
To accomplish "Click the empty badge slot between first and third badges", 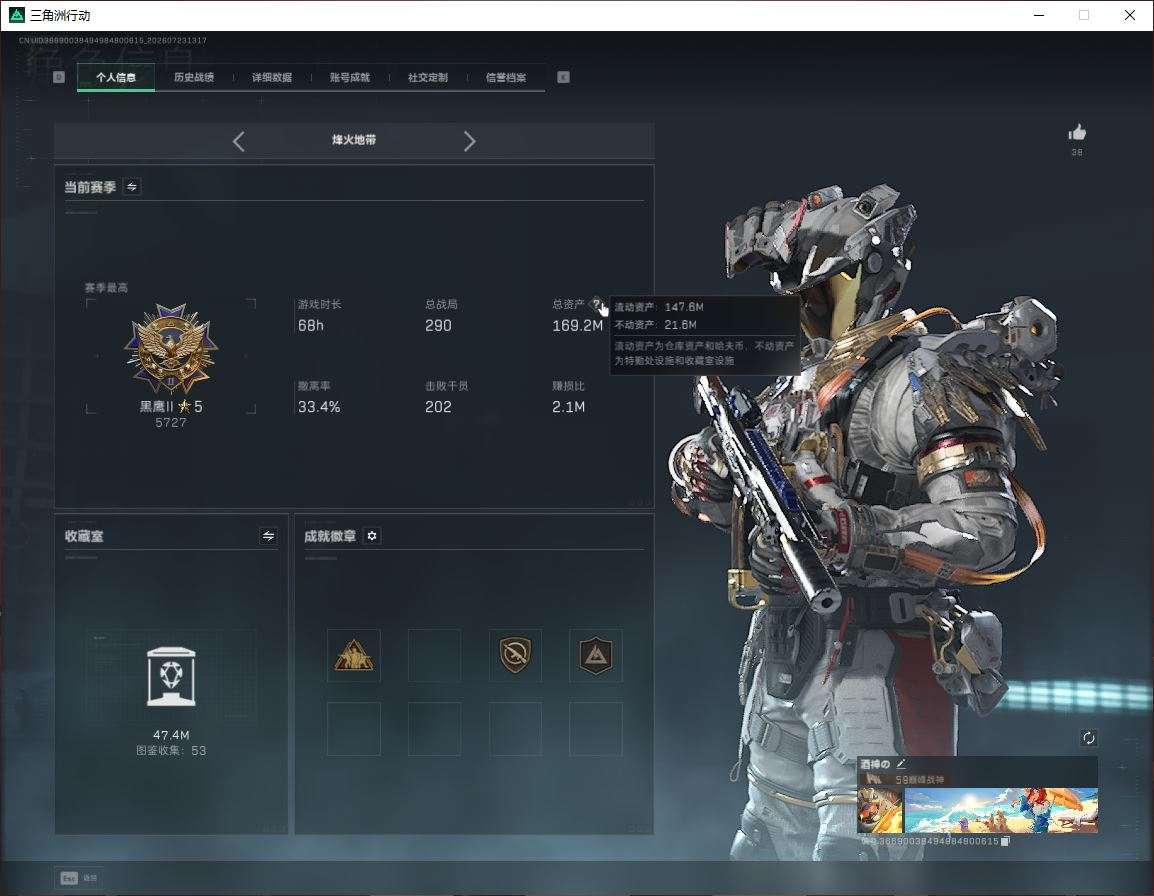I will 435,655.
